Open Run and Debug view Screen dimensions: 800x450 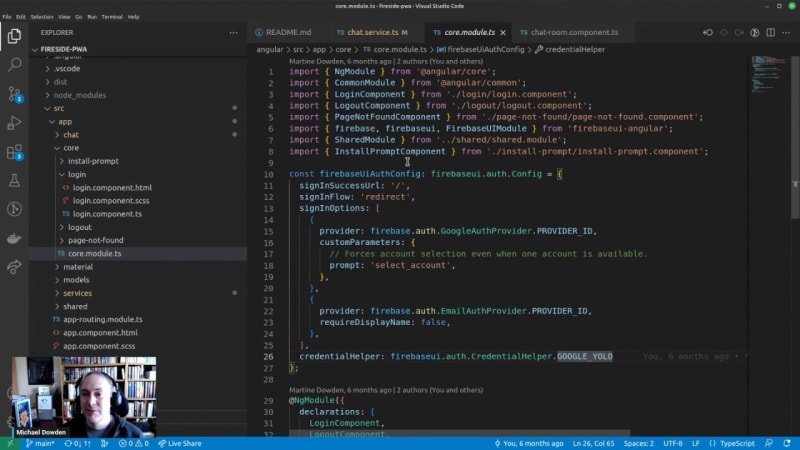pyautogui.click(x=14, y=122)
